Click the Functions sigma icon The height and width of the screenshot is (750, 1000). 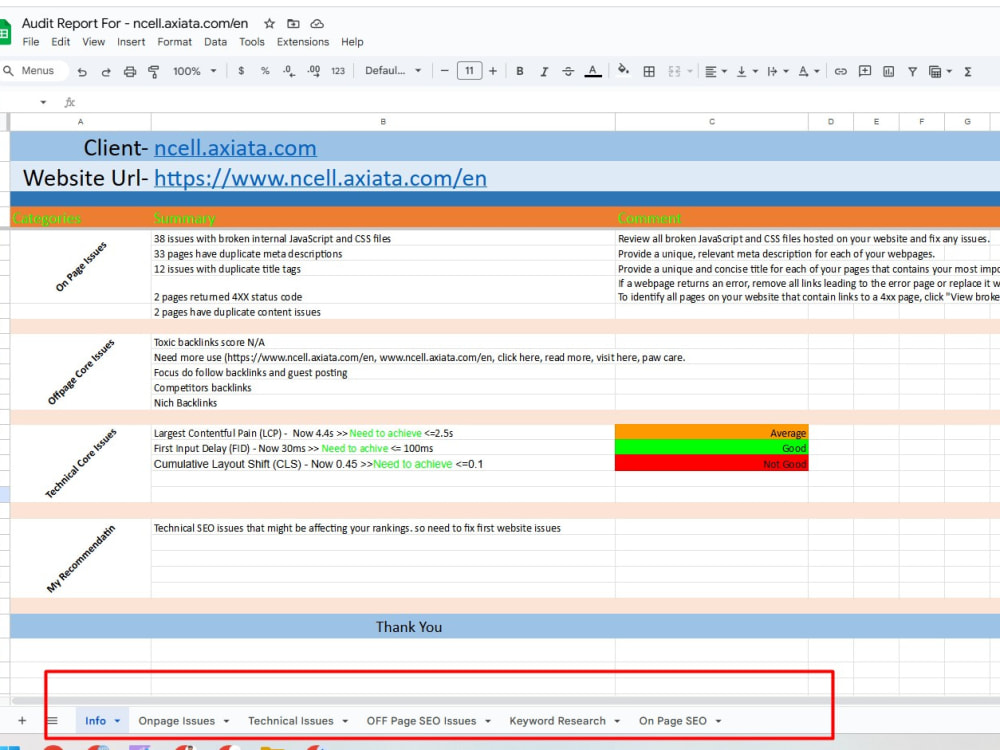pyautogui.click(x=967, y=71)
